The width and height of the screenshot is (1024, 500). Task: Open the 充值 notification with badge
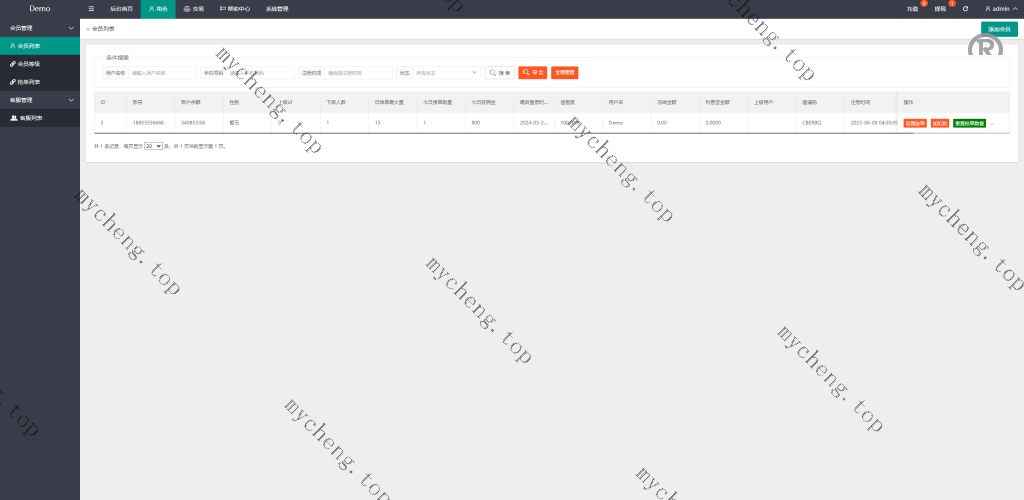point(912,8)
